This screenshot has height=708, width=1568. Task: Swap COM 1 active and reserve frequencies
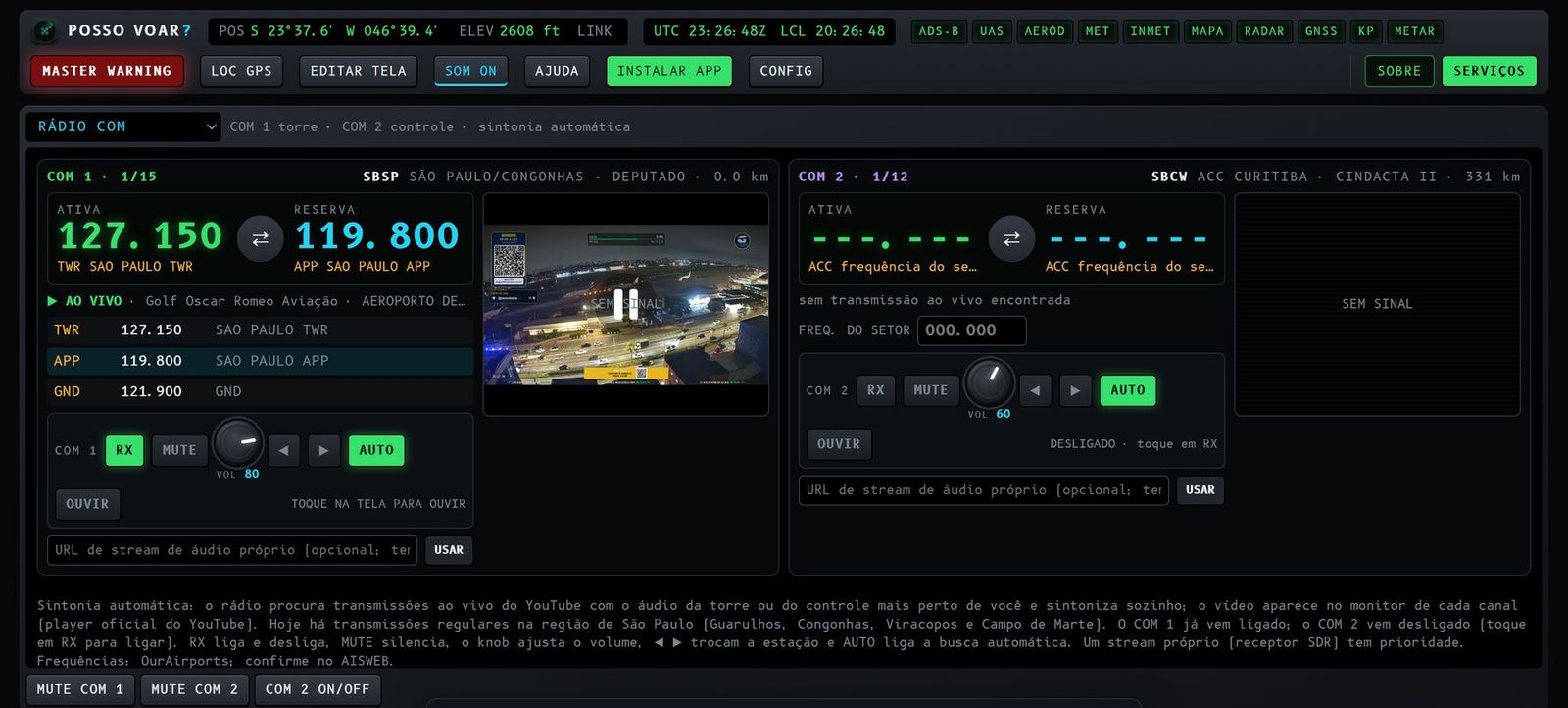[x=261, y=238]
